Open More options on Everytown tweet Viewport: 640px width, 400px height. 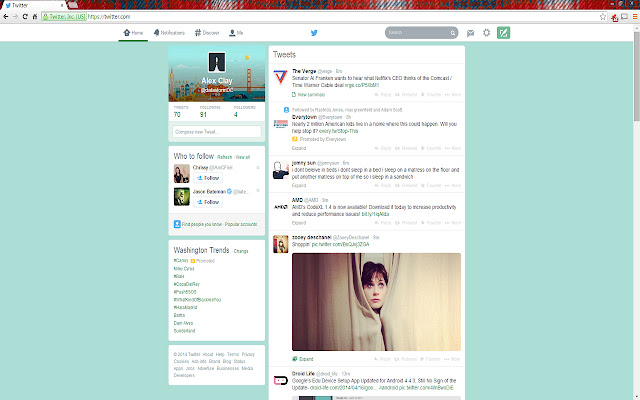click(x=453, y=148)
